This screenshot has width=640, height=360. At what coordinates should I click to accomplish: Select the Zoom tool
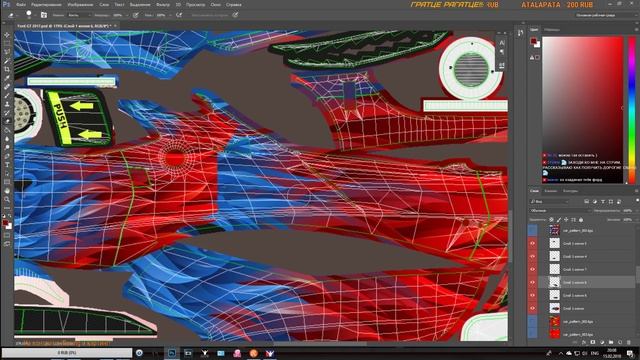[7, 199]
